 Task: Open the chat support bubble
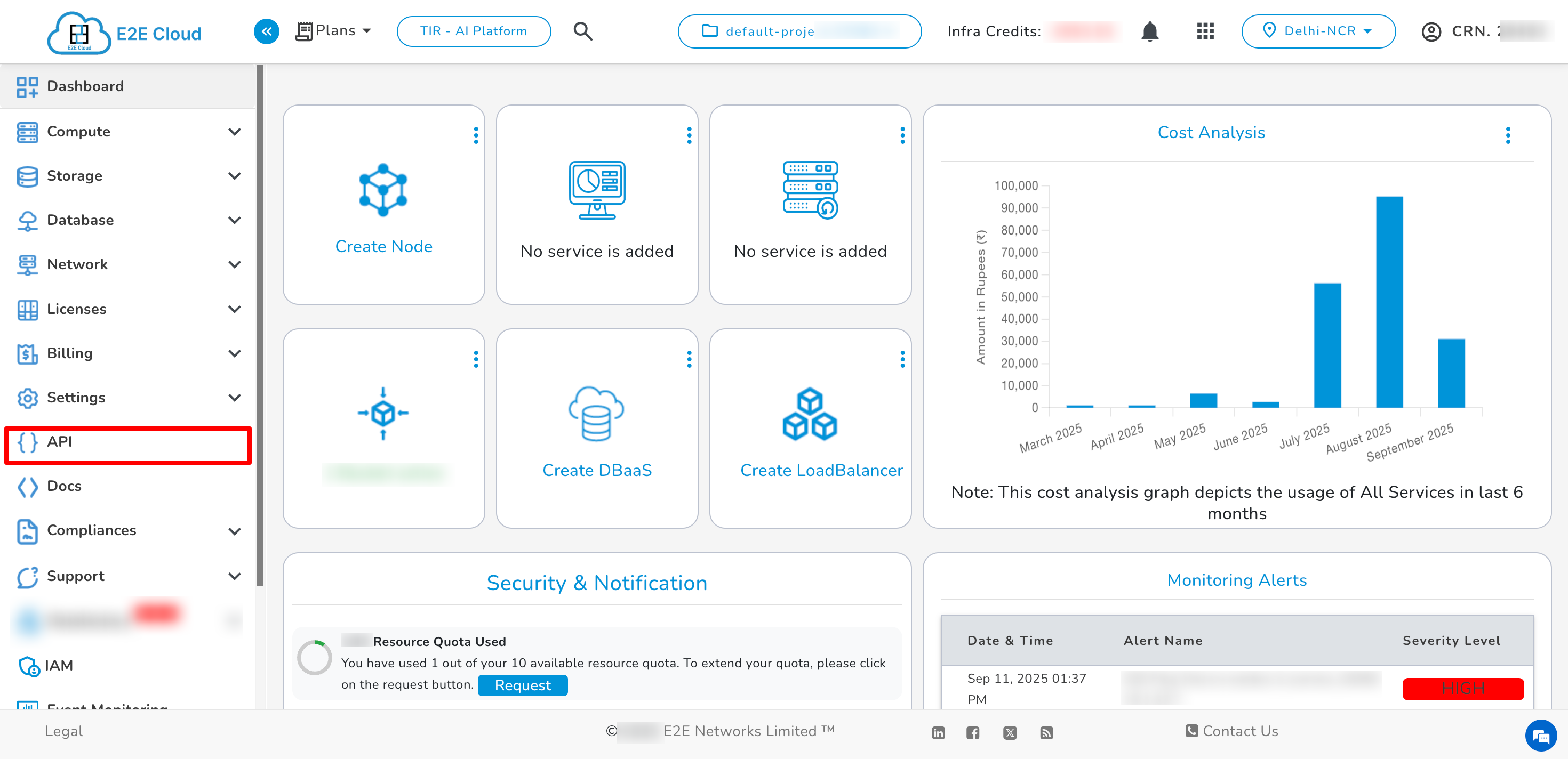click(x=1541, y=736)
